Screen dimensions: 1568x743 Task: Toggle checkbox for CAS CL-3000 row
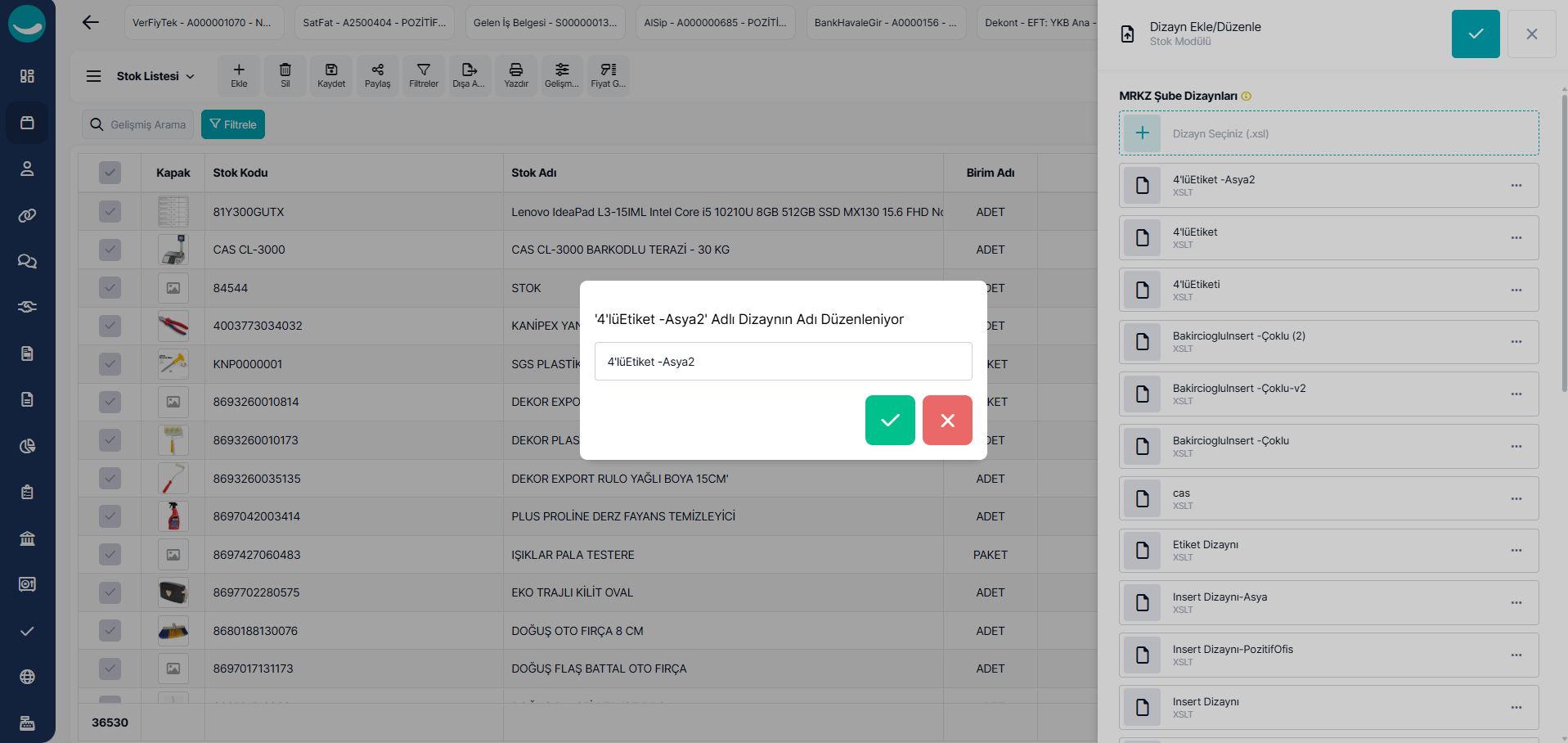click(110, 250)
